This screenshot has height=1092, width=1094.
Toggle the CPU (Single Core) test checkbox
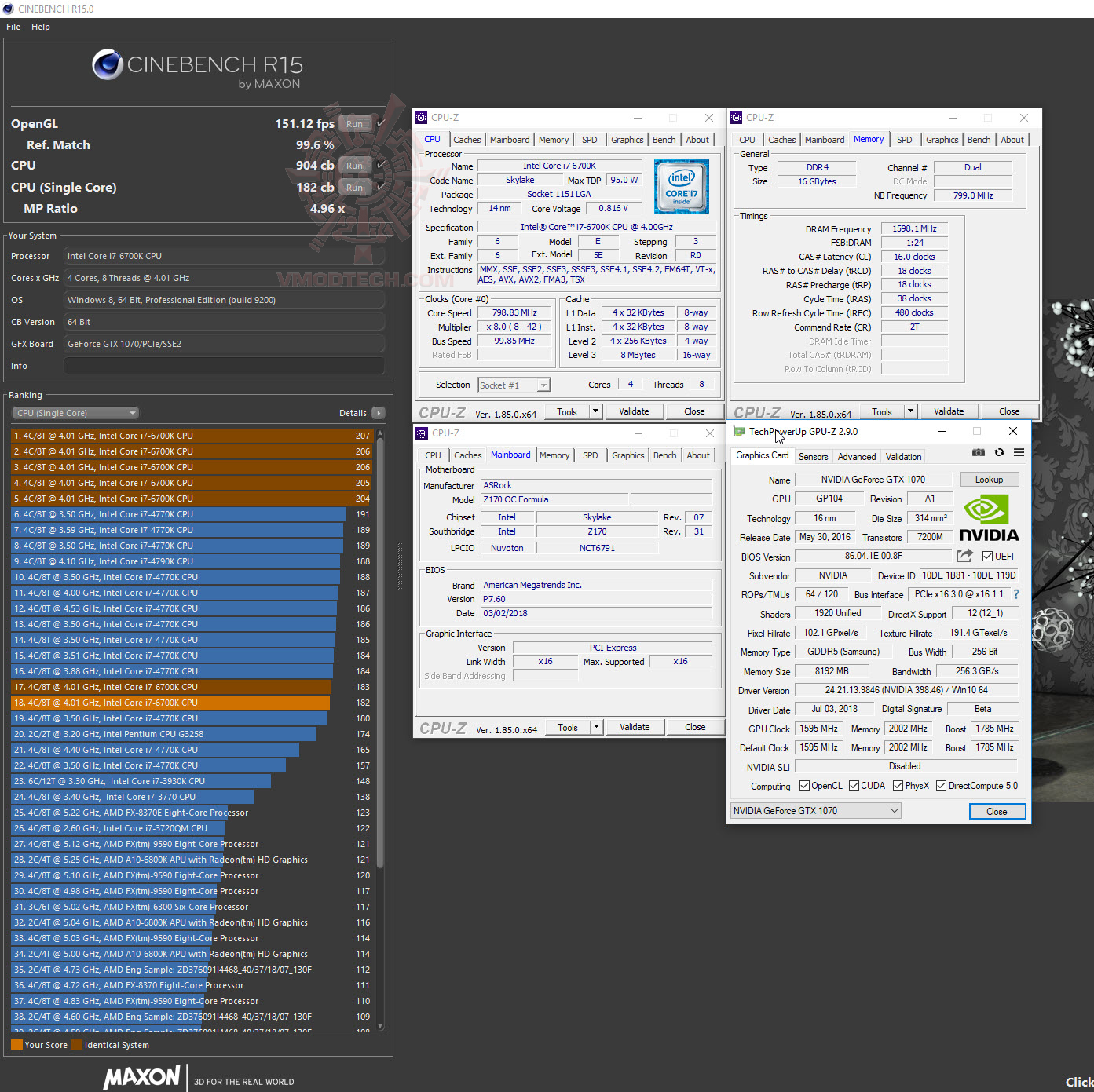pos(381,187)
